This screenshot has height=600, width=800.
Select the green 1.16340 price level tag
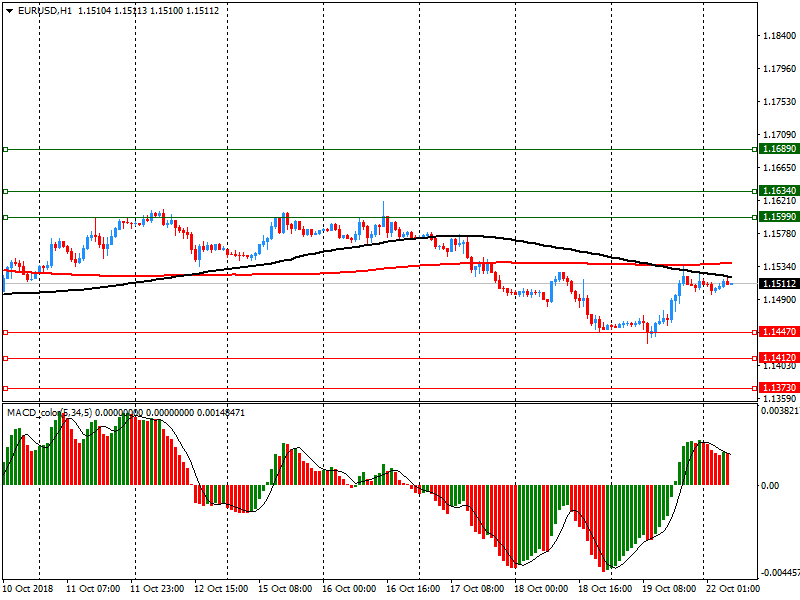(778, 190)
